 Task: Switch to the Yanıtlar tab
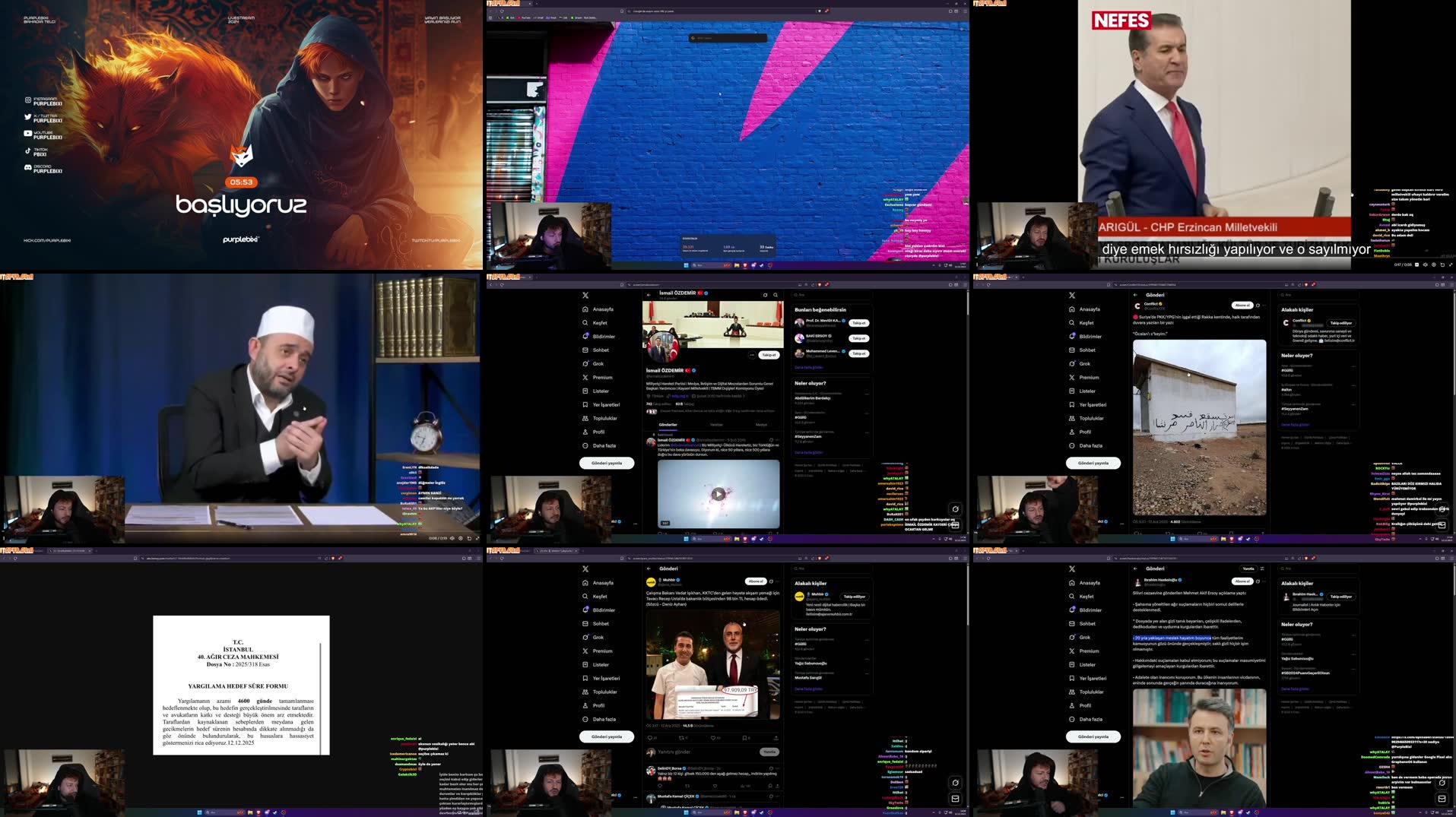coord(716,425)
